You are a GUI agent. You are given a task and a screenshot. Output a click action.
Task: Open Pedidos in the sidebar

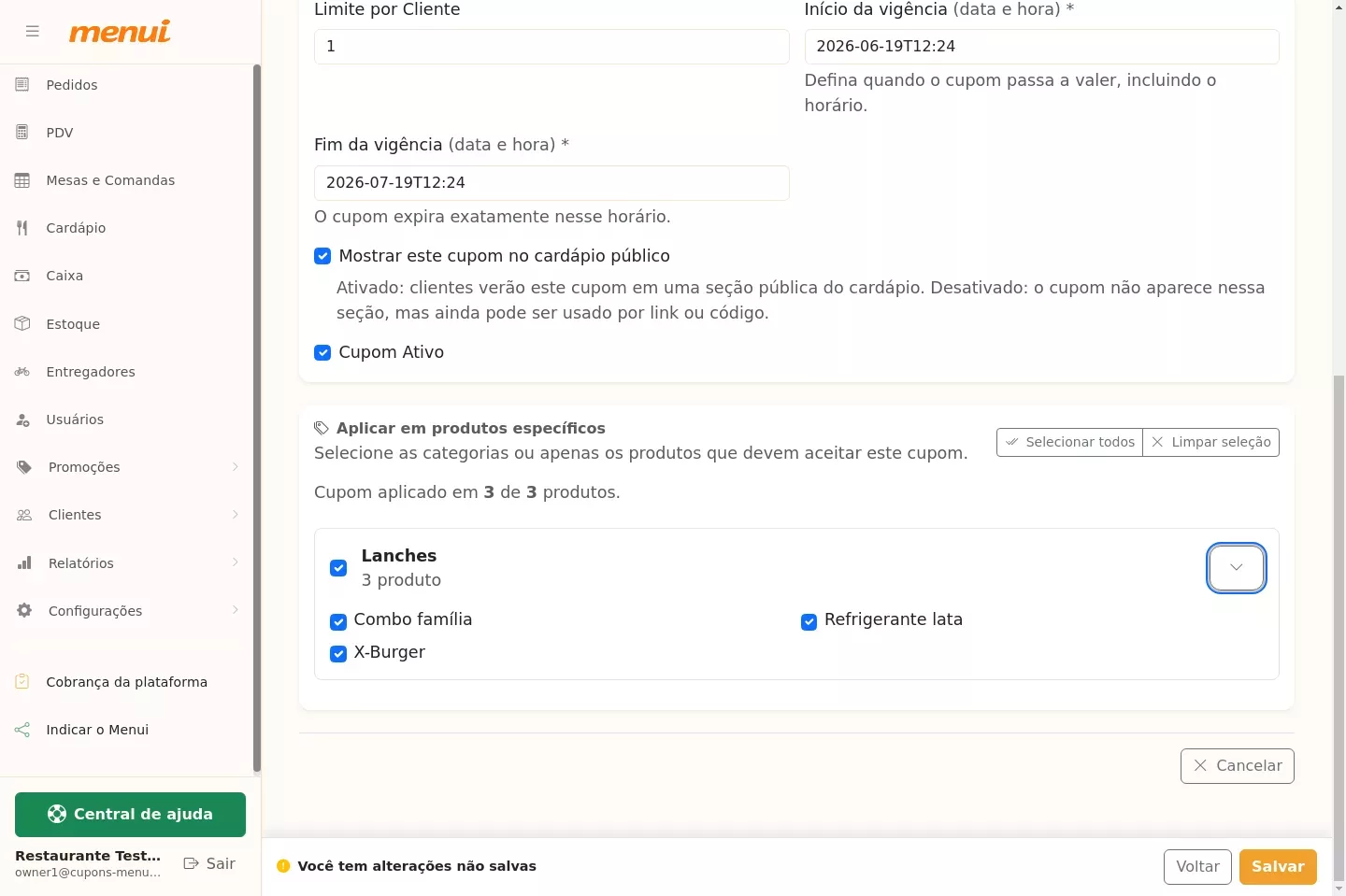(x=126, y=85)
